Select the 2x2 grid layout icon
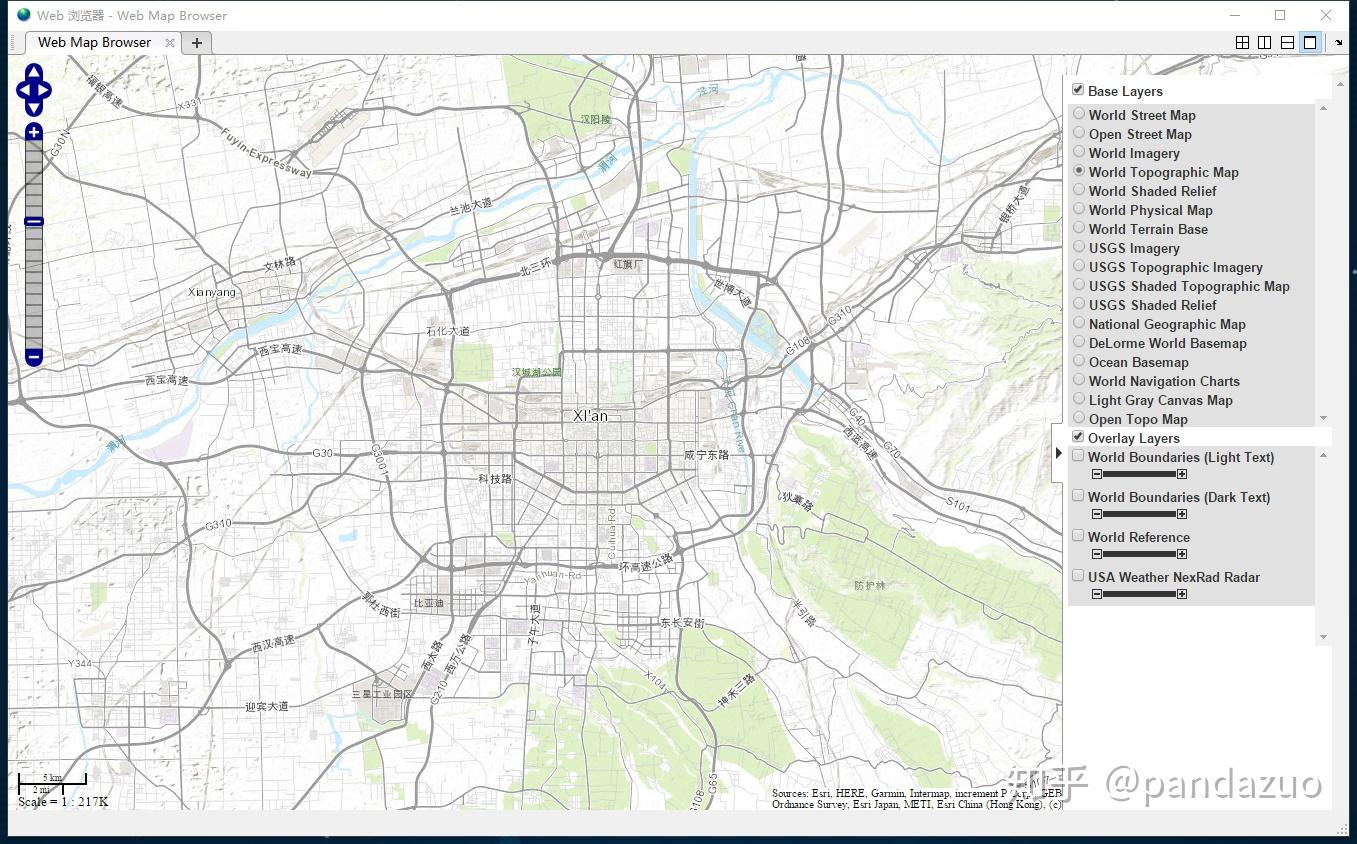Screen dimensions: 1357x844 [1242, 42]
